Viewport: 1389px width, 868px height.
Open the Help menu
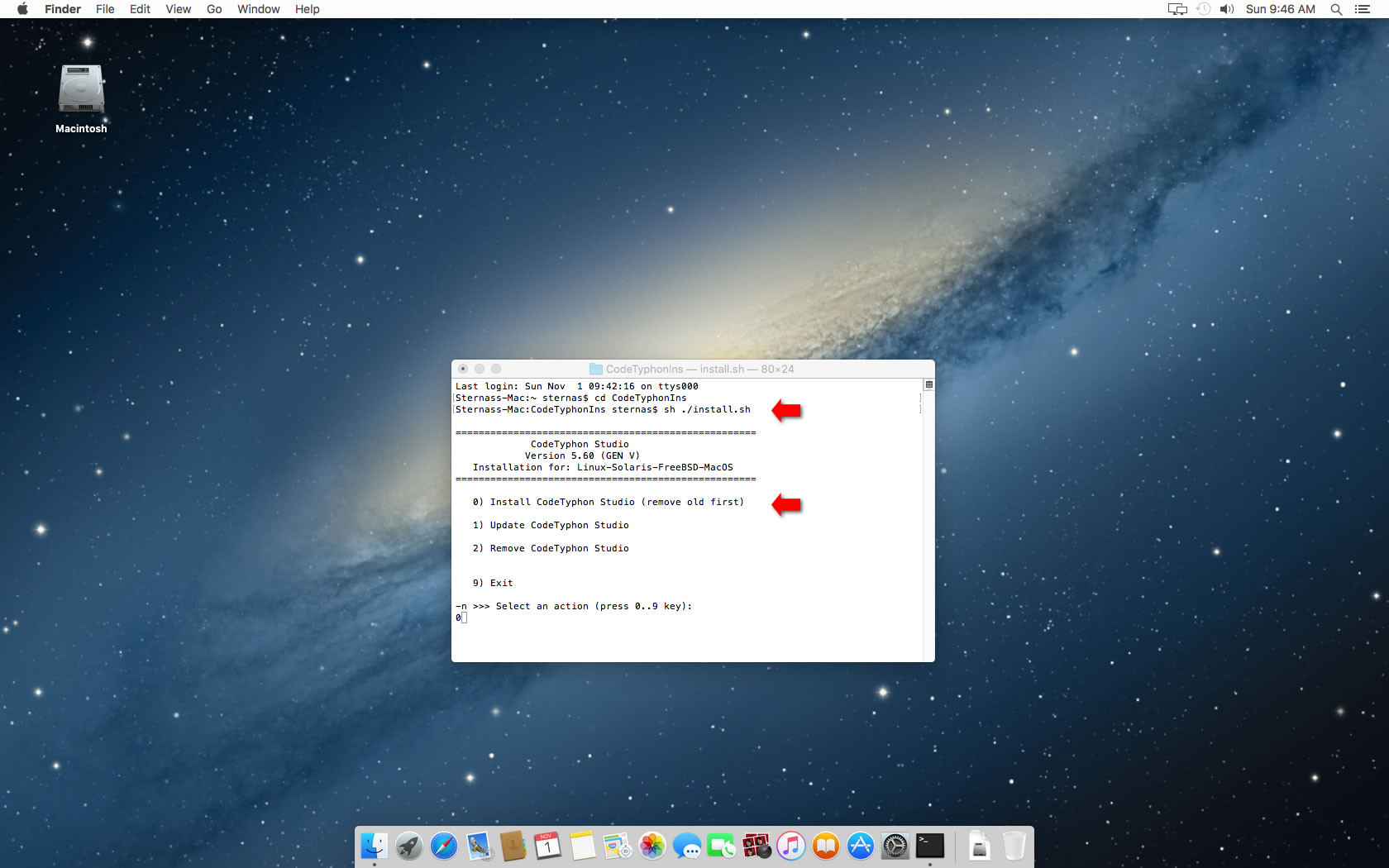coord(308,9)
